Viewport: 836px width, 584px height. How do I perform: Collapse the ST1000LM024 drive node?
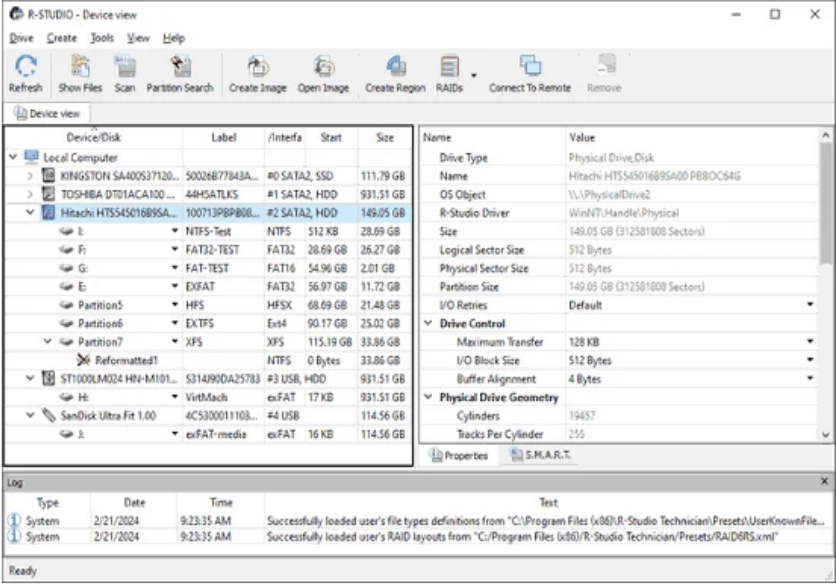click(30, 378)
